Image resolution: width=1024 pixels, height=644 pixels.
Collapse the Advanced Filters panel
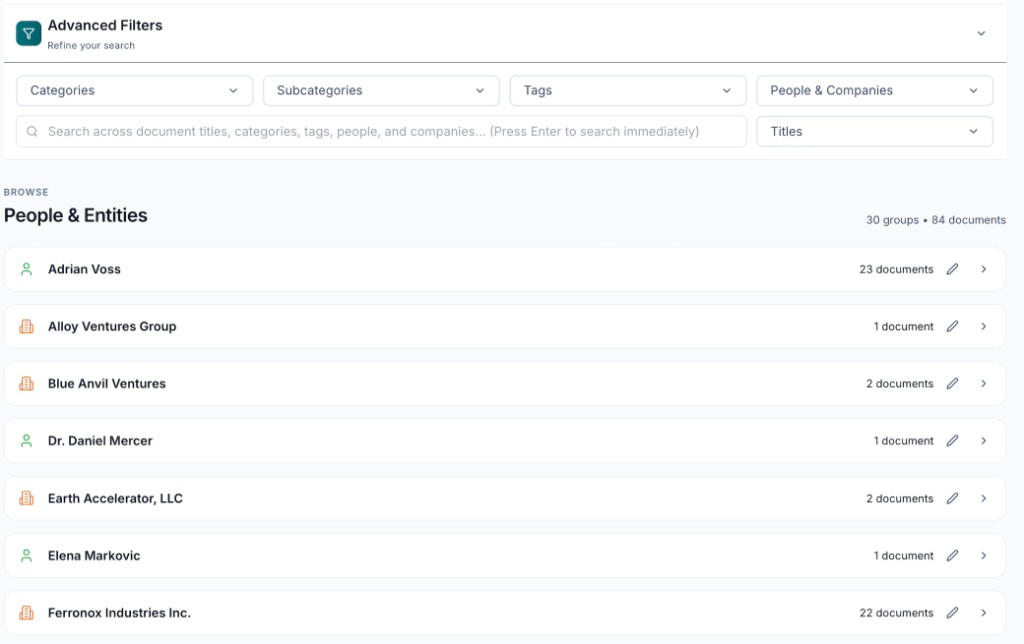click(x=981, y=33)
